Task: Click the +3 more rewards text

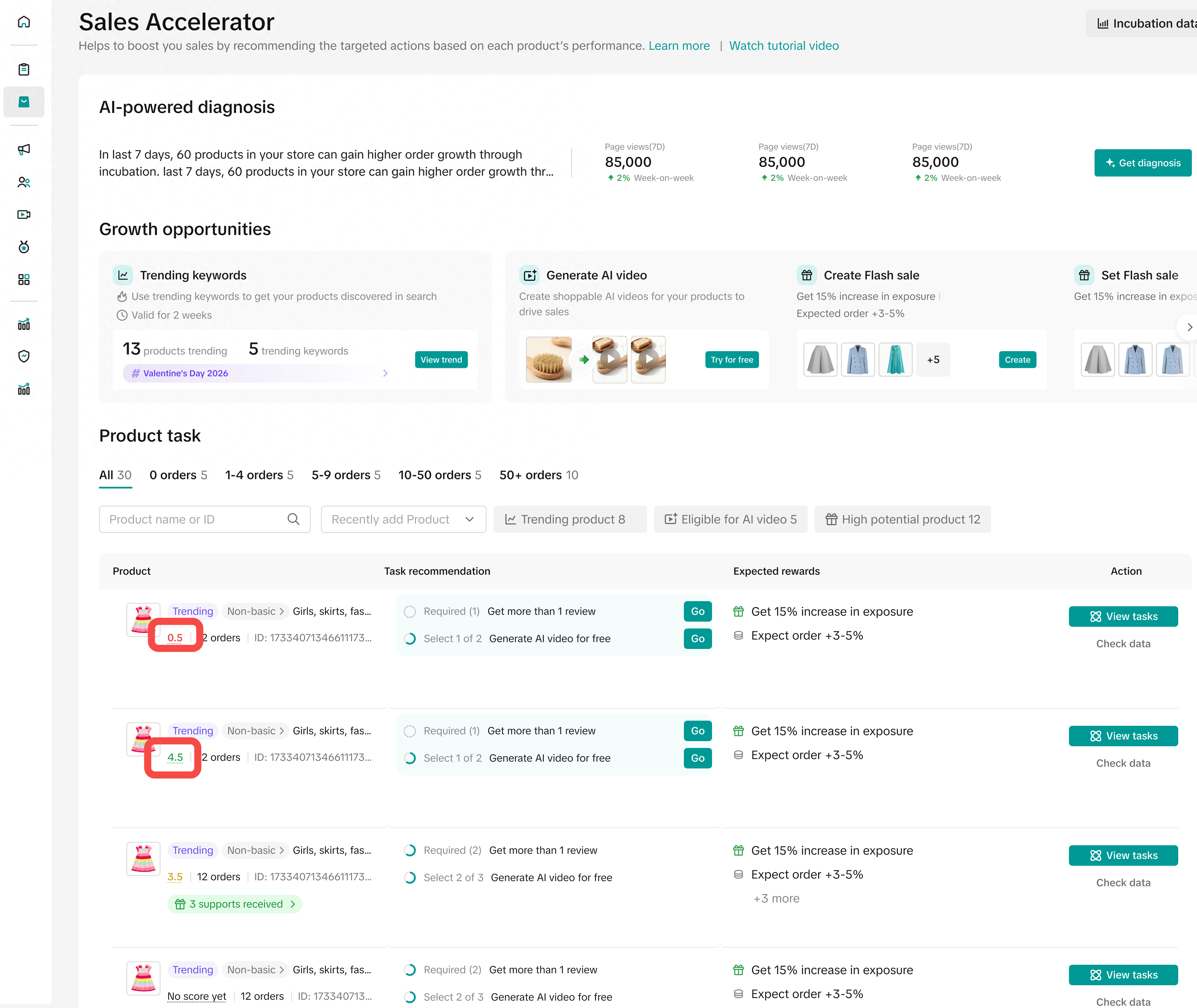Action: (x=776, y=899)
